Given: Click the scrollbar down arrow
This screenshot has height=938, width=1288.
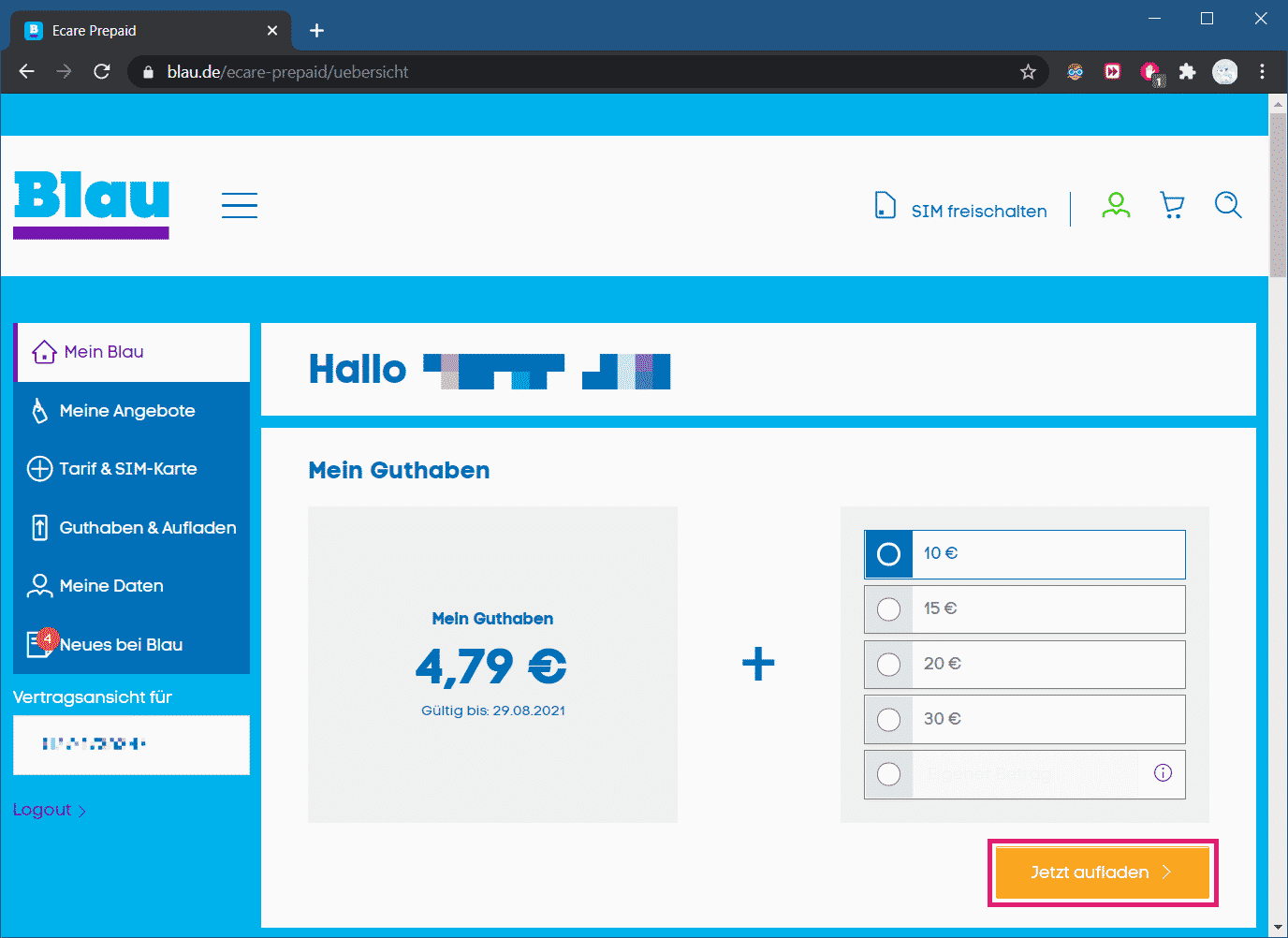Looking at the screenshot, I should click(1278, 928).
